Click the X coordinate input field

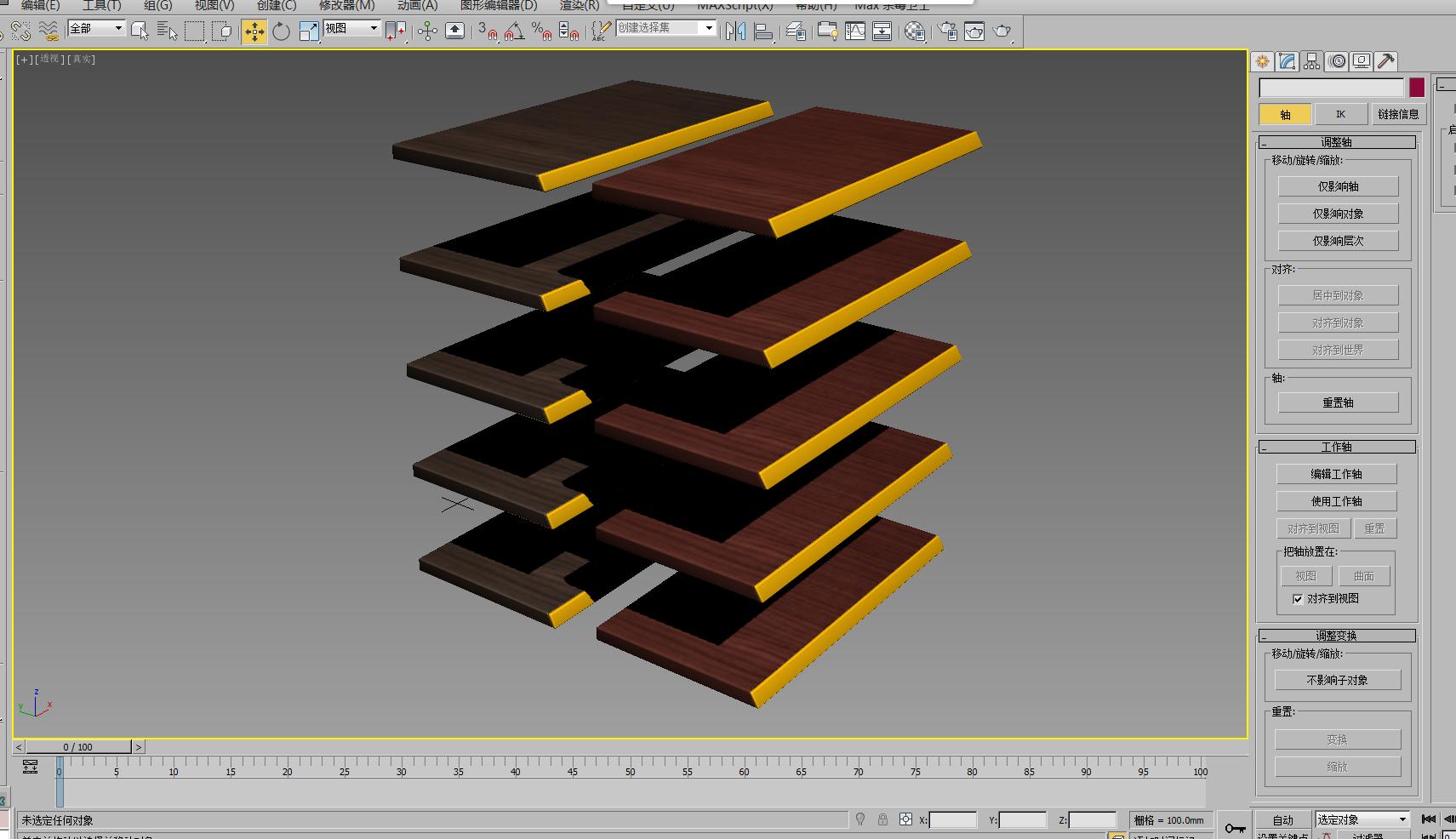(x=952, y=820)
